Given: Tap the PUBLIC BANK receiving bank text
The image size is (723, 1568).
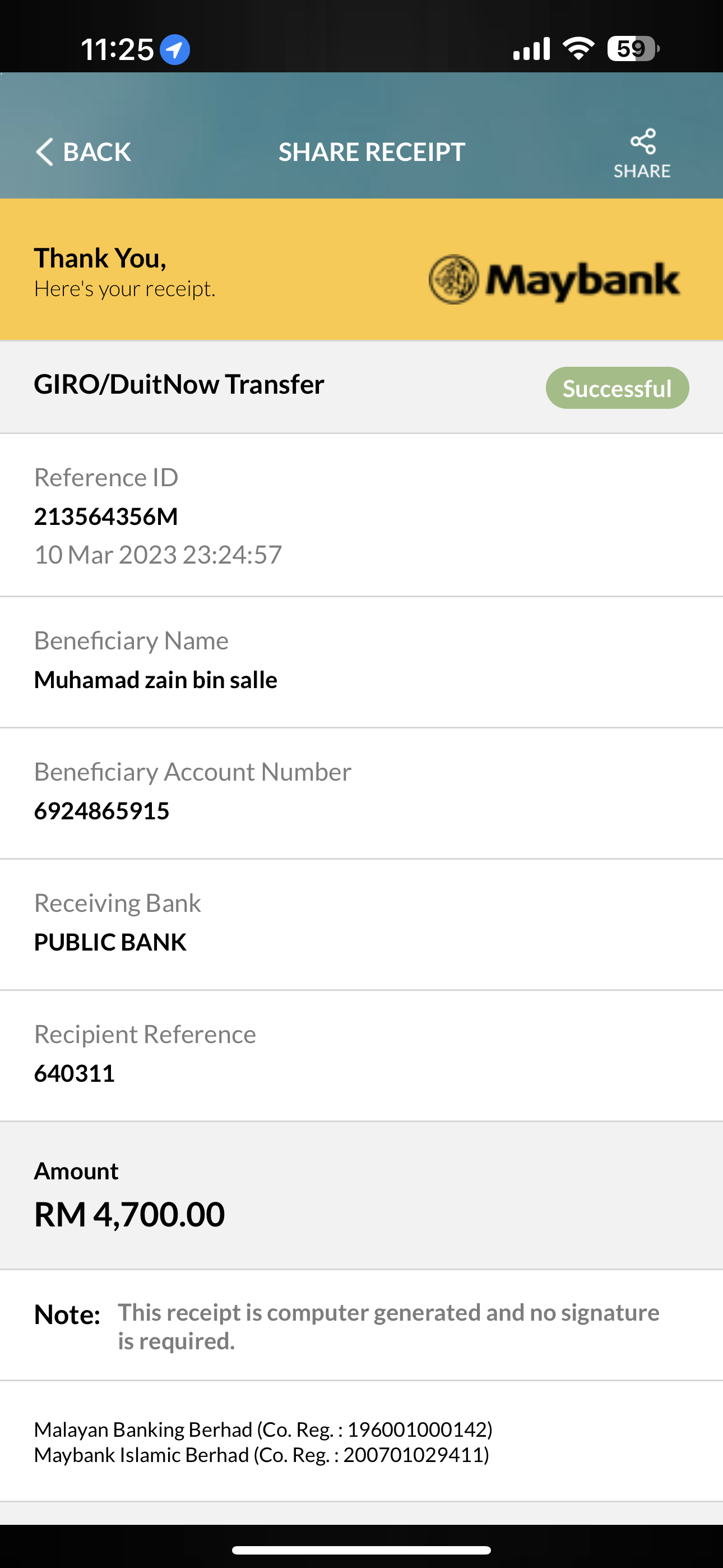Looking at the screenshot, I should (110, 942).
